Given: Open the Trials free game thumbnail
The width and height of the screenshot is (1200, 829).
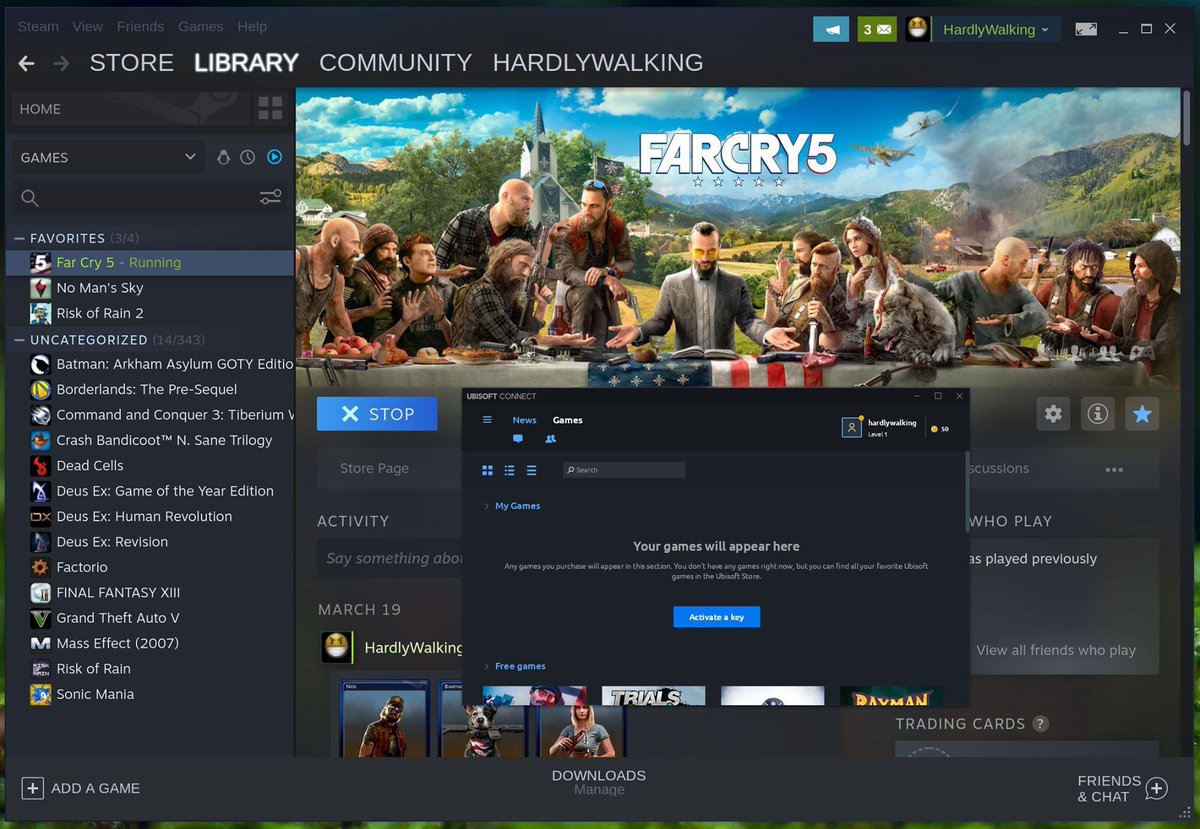Looking at the screenshot, I should [x=653, y=696].
